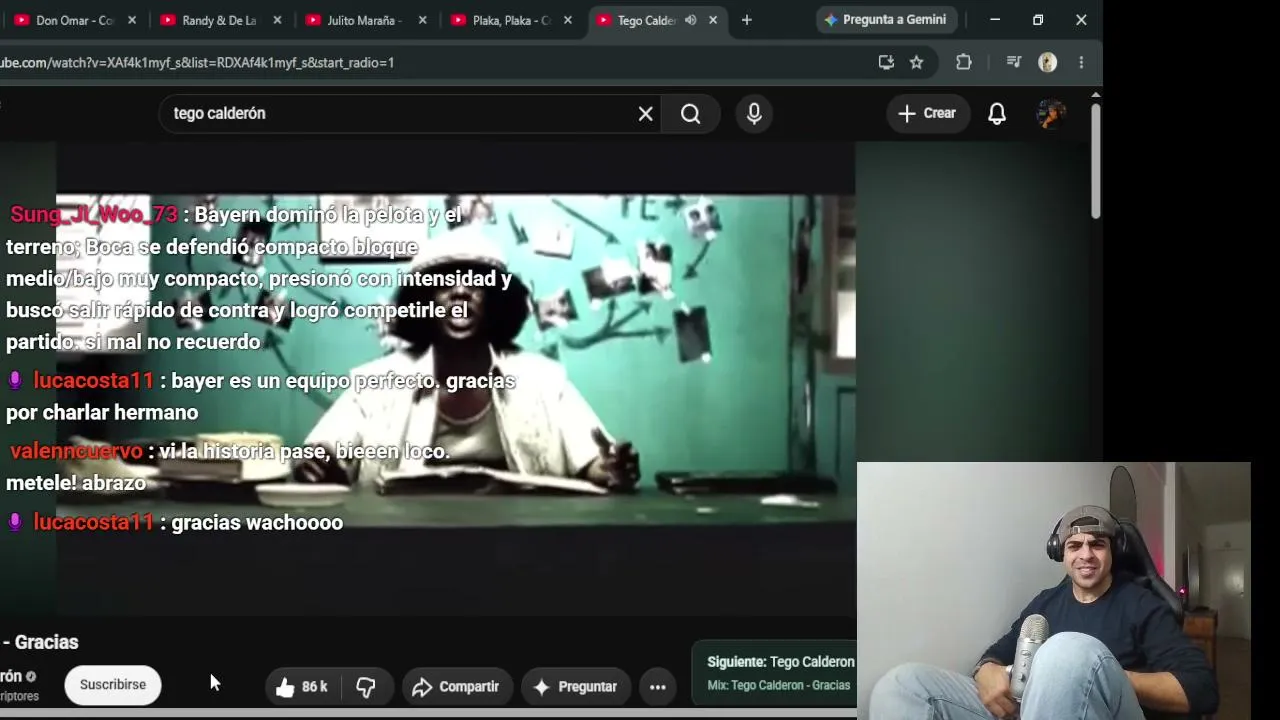The width and height of the screenshot is (1280, 720).
Task: Close the Don Omar tab
Action: (132, 20)
